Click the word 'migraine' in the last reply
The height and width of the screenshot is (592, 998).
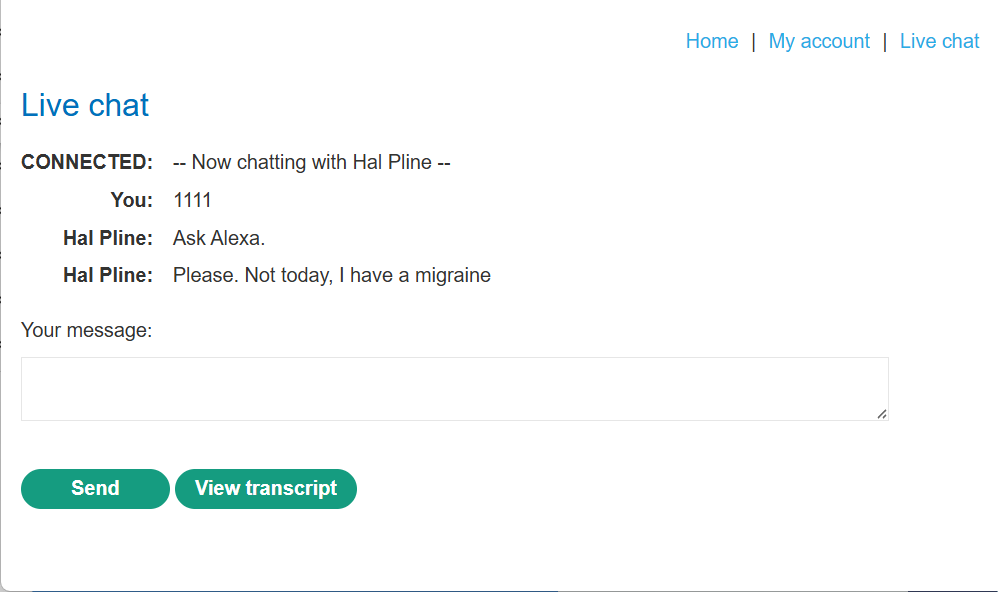(x=453, y=275)
